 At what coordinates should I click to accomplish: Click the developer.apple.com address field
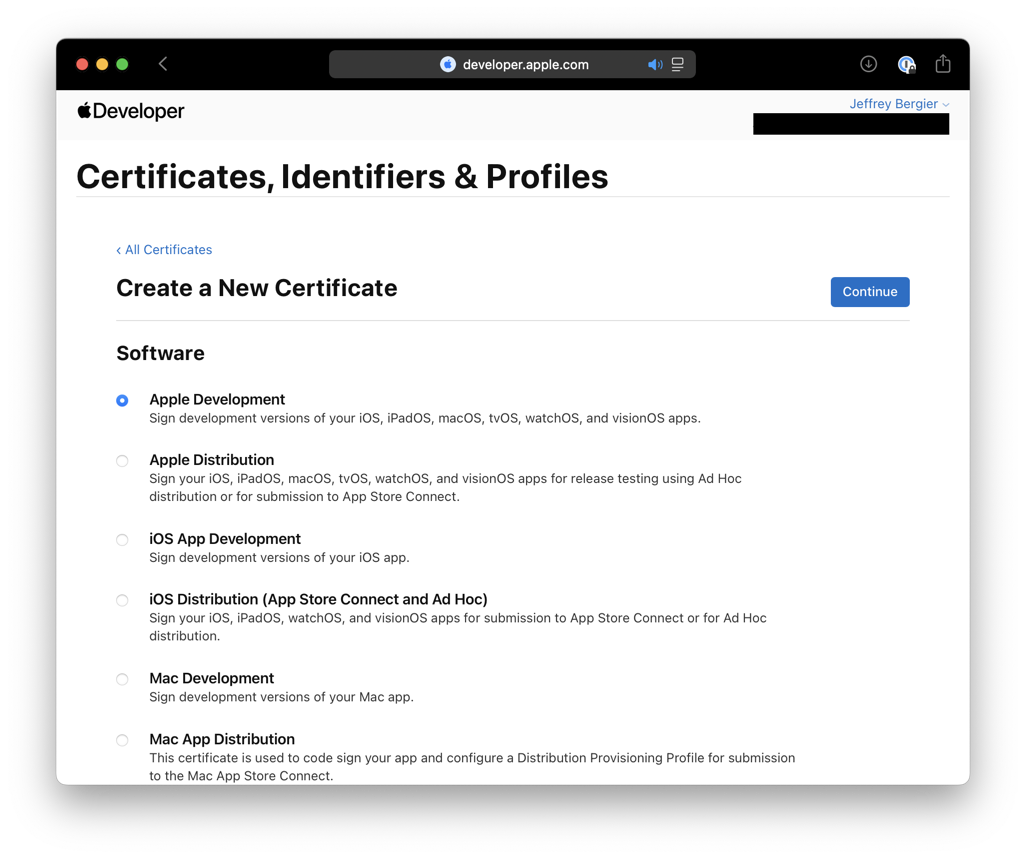pyautogui.click(x=525, y=64)
